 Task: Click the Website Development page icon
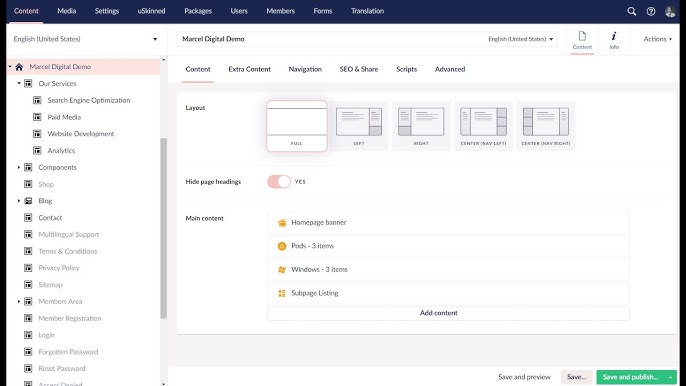tap(37, 134)
